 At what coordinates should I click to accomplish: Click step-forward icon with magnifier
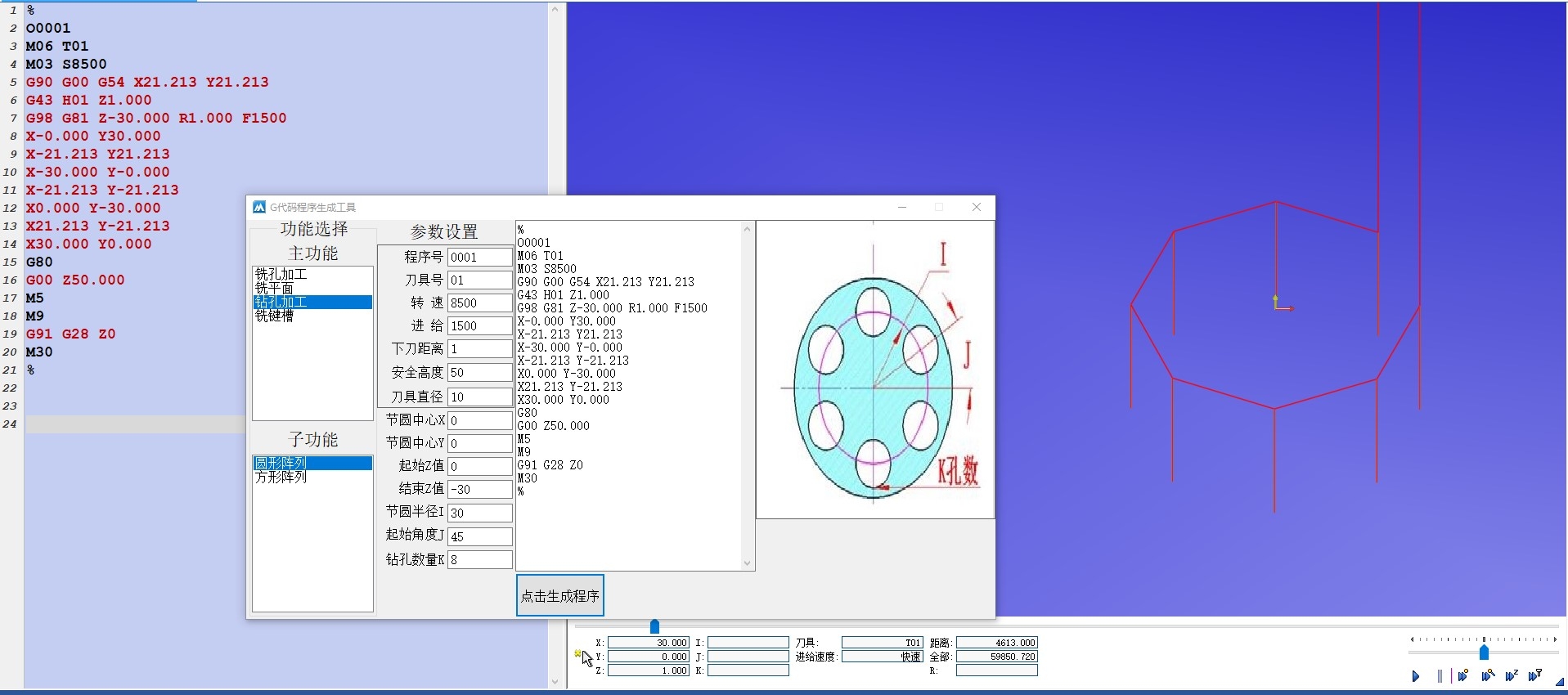coord(1488,676)
